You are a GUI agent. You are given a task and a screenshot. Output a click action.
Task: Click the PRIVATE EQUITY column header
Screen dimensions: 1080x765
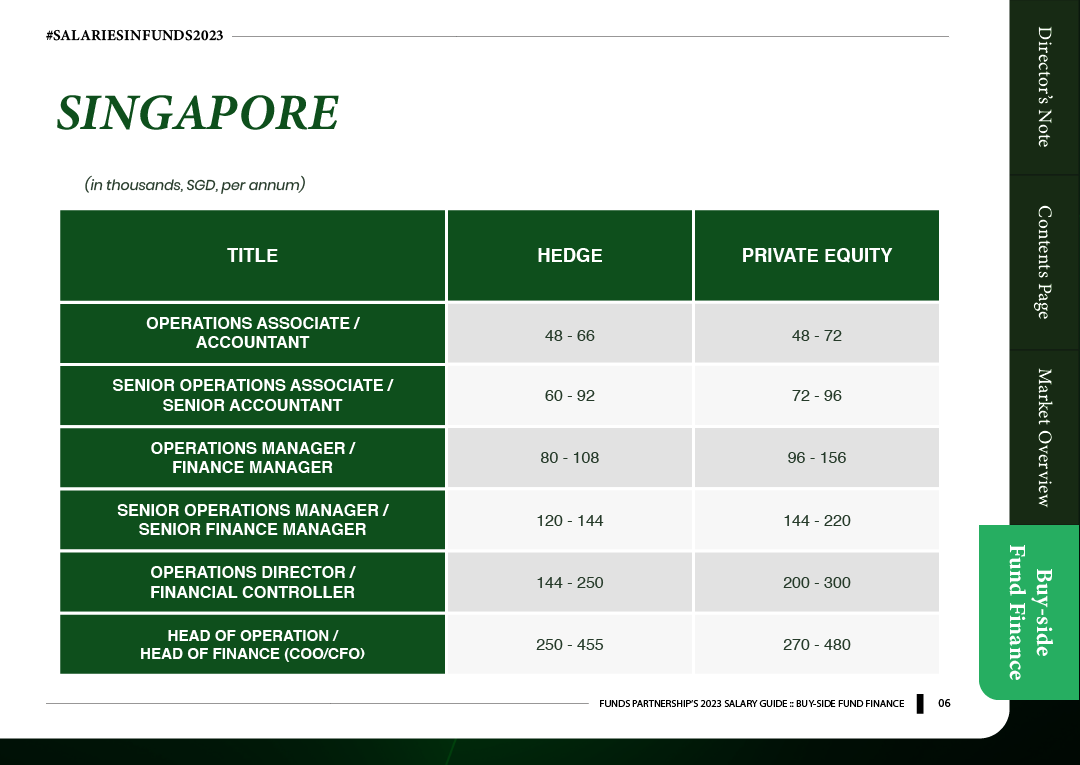[x=817, y=255]
